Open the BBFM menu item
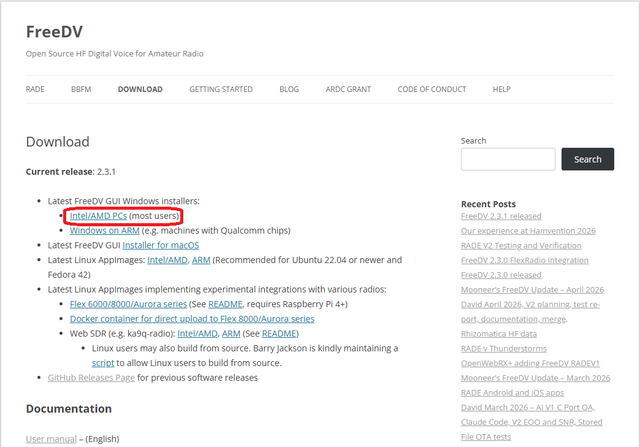Viewport: 640px width, 447px height. click(81, 89)
